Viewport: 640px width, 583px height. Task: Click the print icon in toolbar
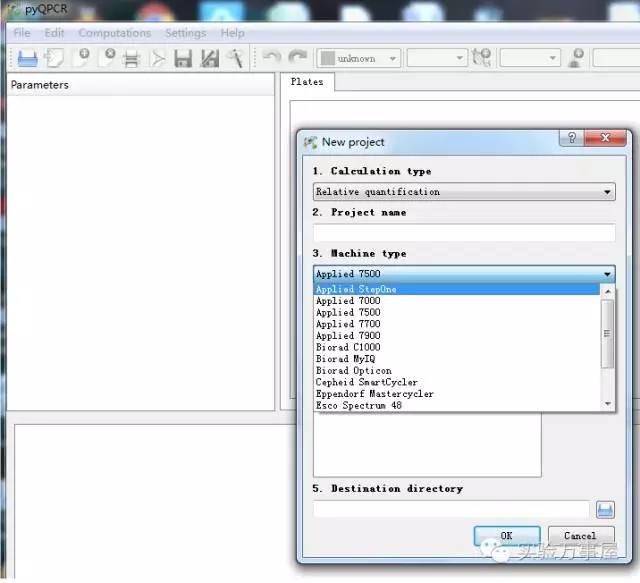tap(131, 58)
